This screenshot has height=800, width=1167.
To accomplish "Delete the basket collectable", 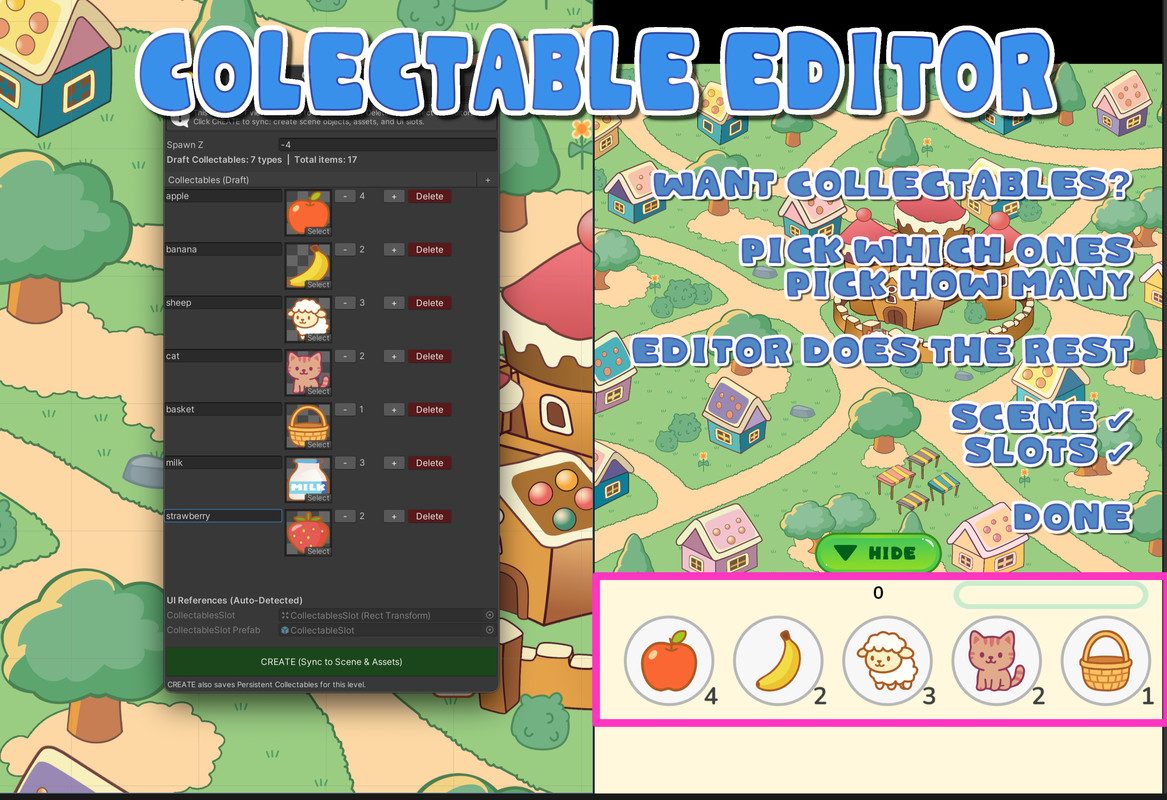I will tap(429, 409).
